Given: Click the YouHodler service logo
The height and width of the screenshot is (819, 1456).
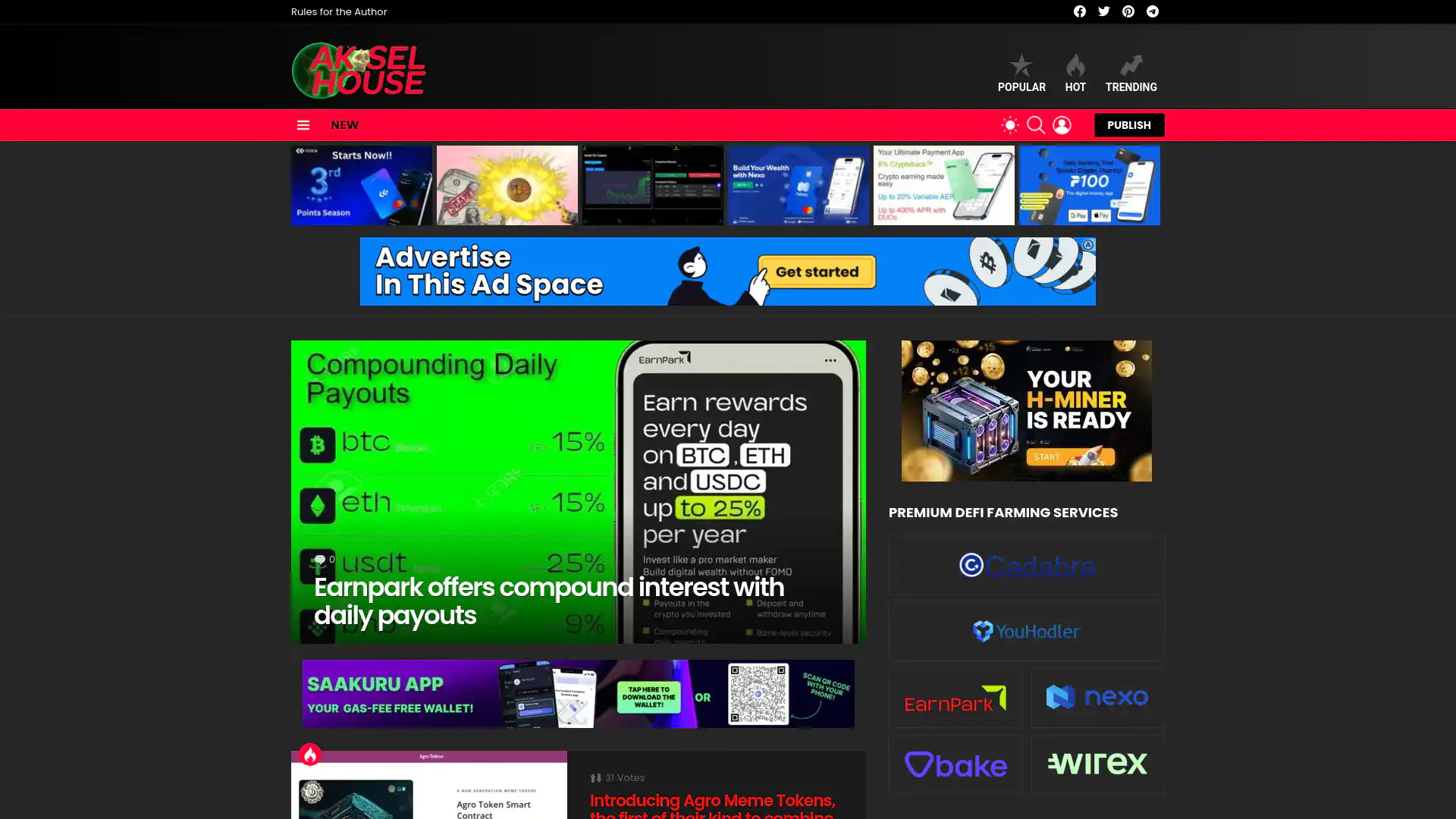Looking at the screenshot, I should 1026,631.
